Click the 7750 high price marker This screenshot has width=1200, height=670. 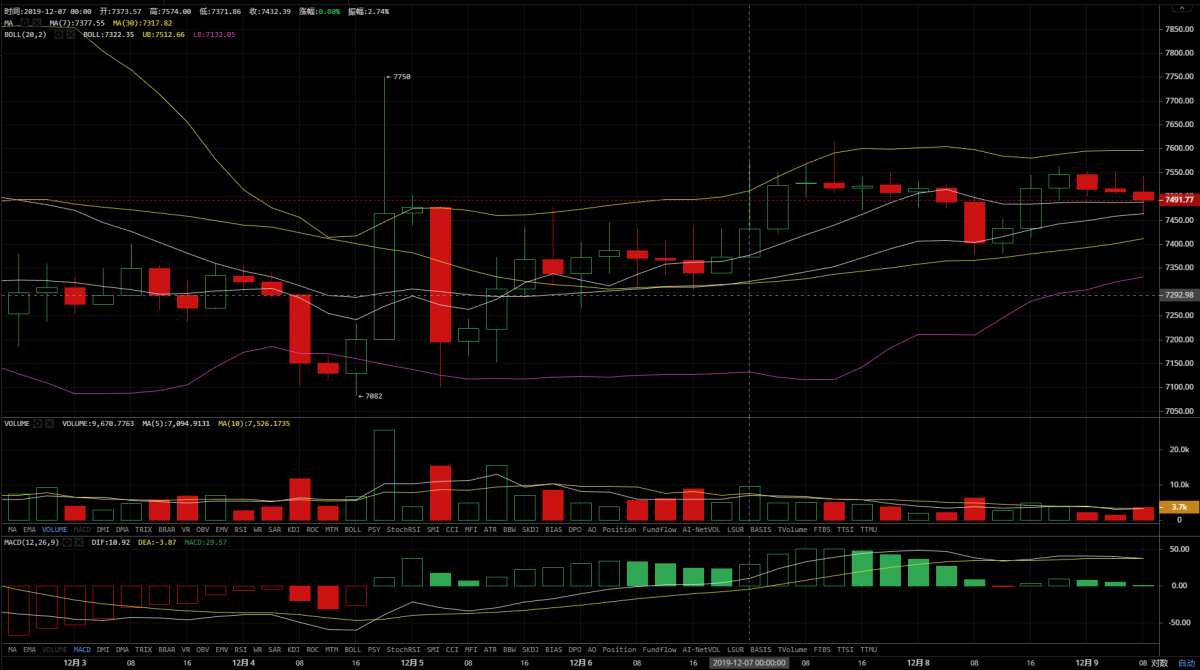point(400,77)
